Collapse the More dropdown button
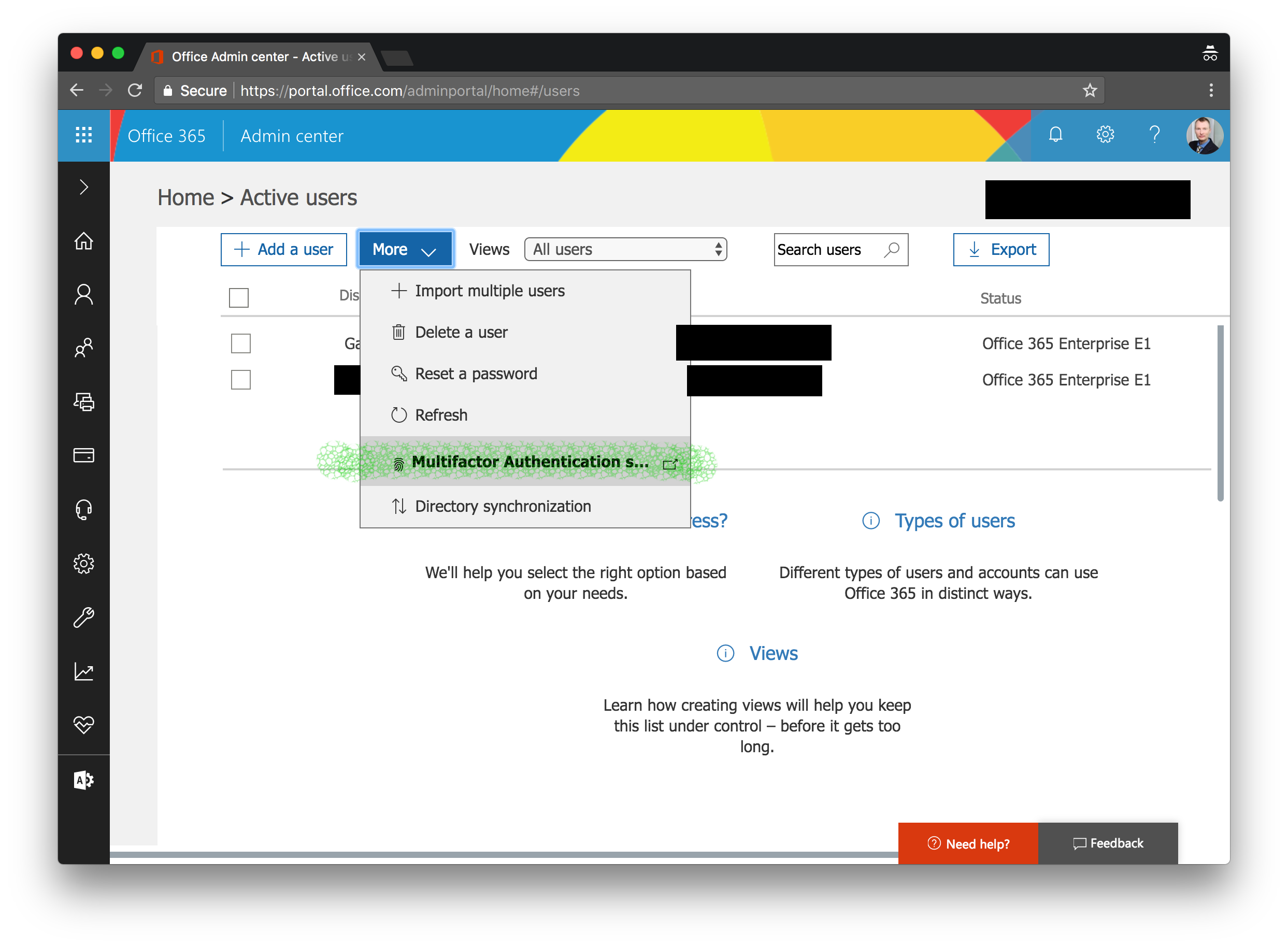 click(x=405, y=249)
